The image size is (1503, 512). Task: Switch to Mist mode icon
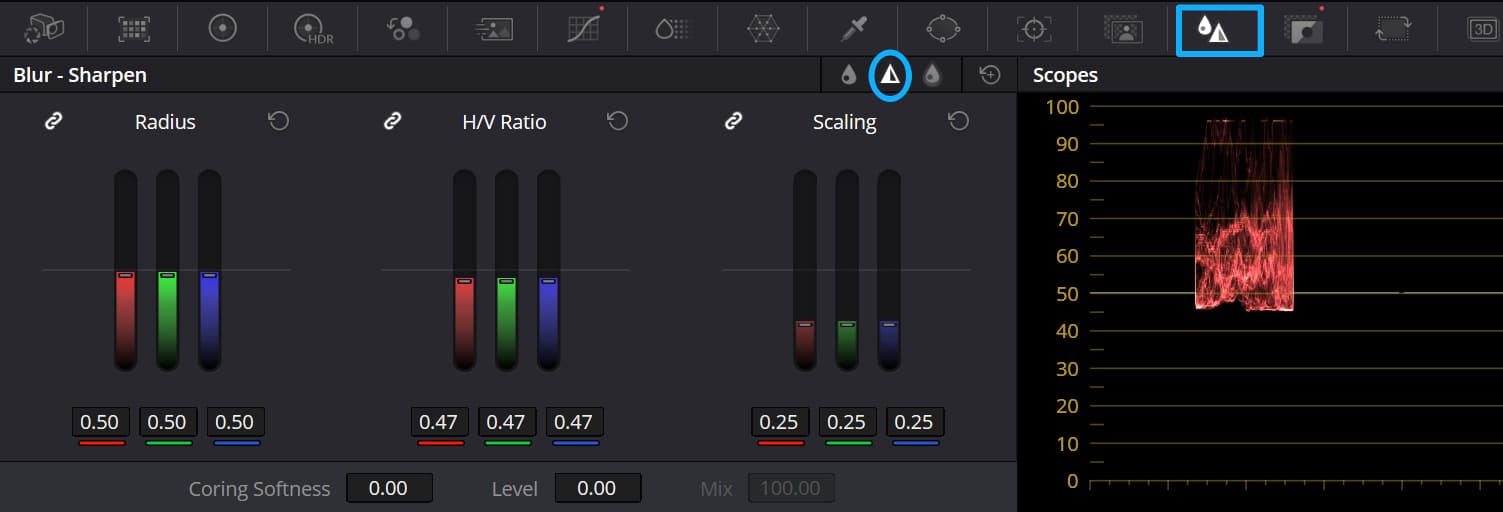tap(932, 75)
